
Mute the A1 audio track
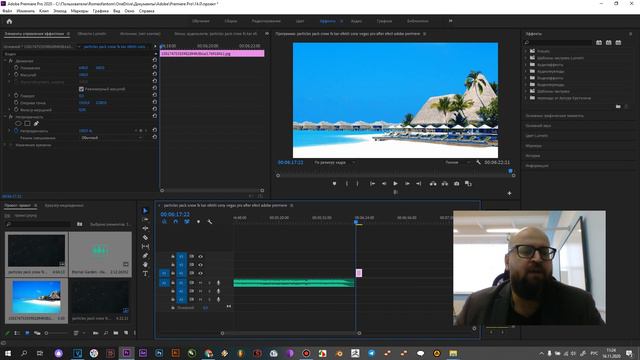point(200,282)
